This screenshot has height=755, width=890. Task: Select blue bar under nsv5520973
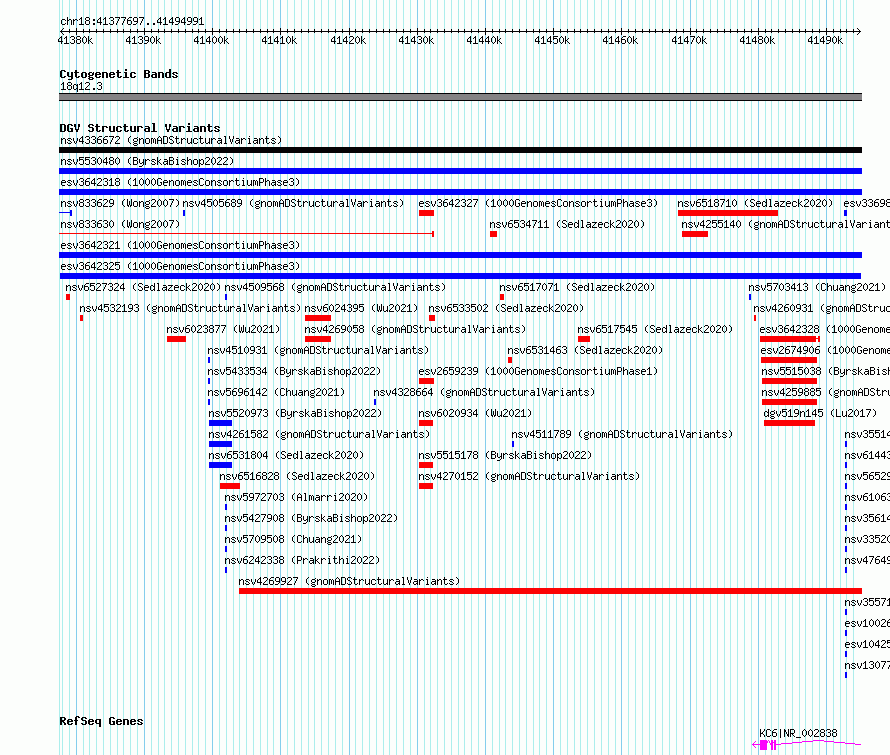(220, 423)
